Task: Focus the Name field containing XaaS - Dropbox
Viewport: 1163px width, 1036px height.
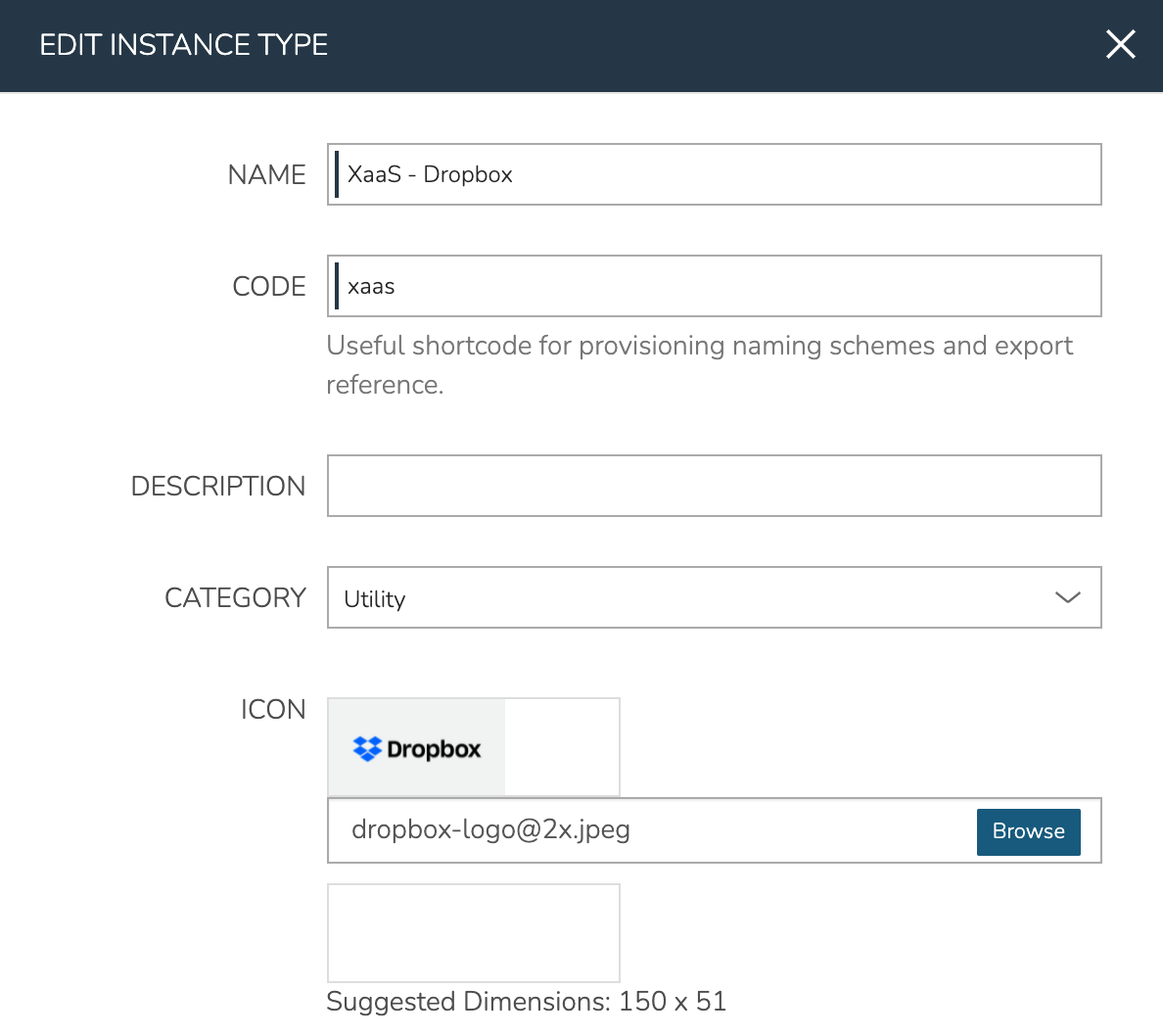Action: coord(715,174)
